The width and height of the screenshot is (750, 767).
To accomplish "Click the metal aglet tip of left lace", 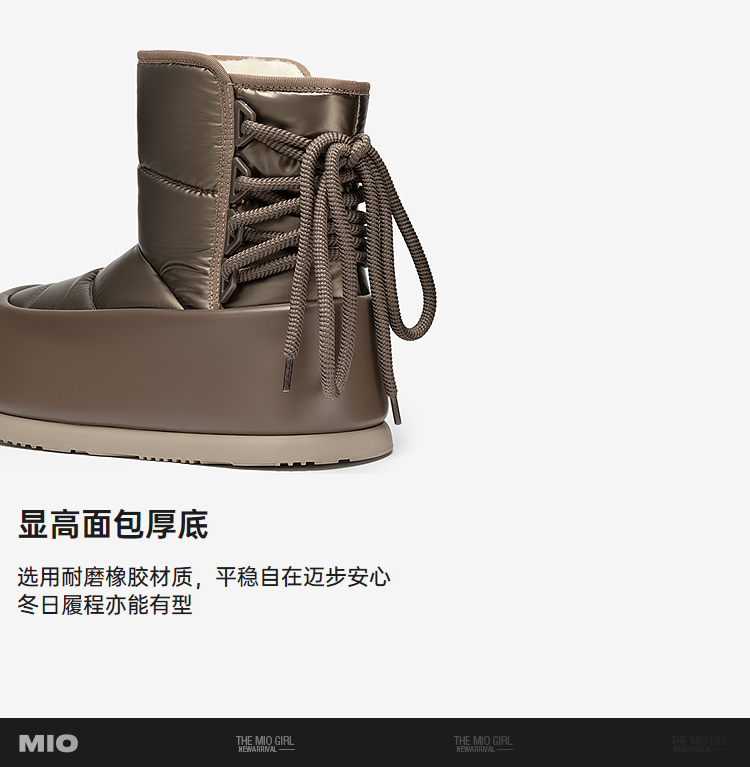I will pos(288,374).
